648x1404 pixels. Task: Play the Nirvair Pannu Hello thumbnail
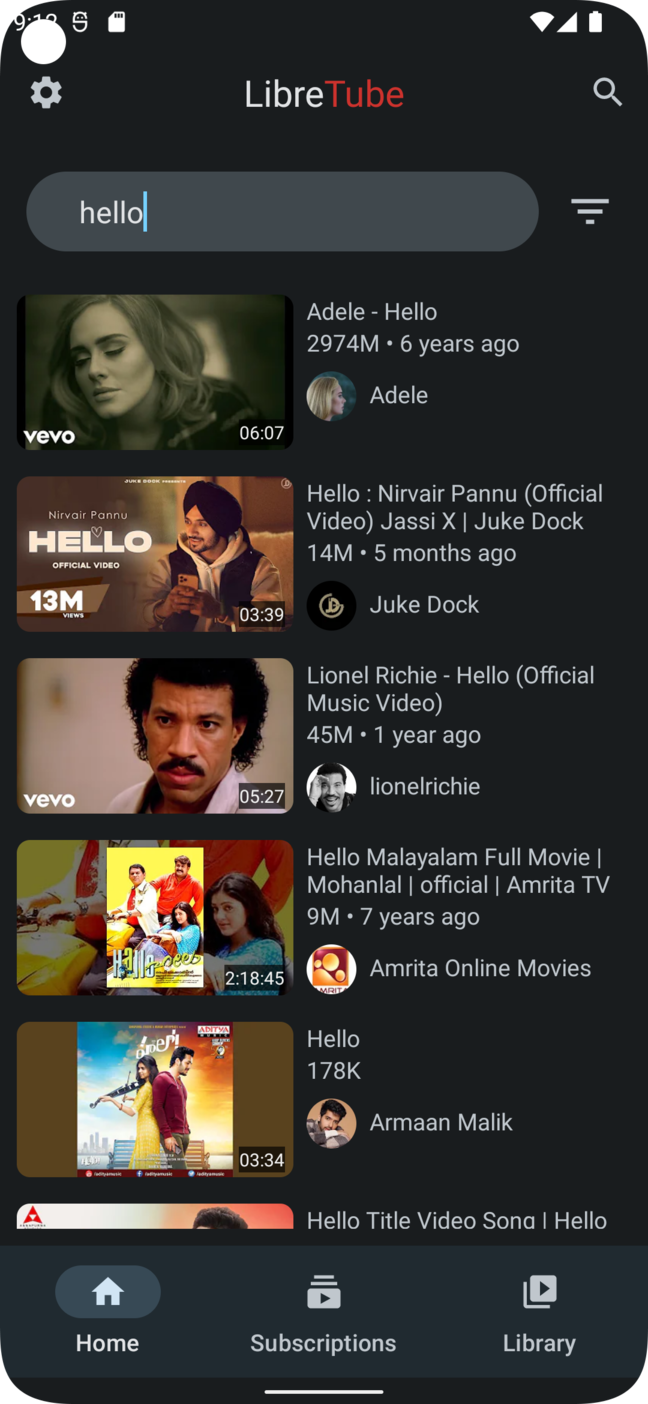coord(155,554)
